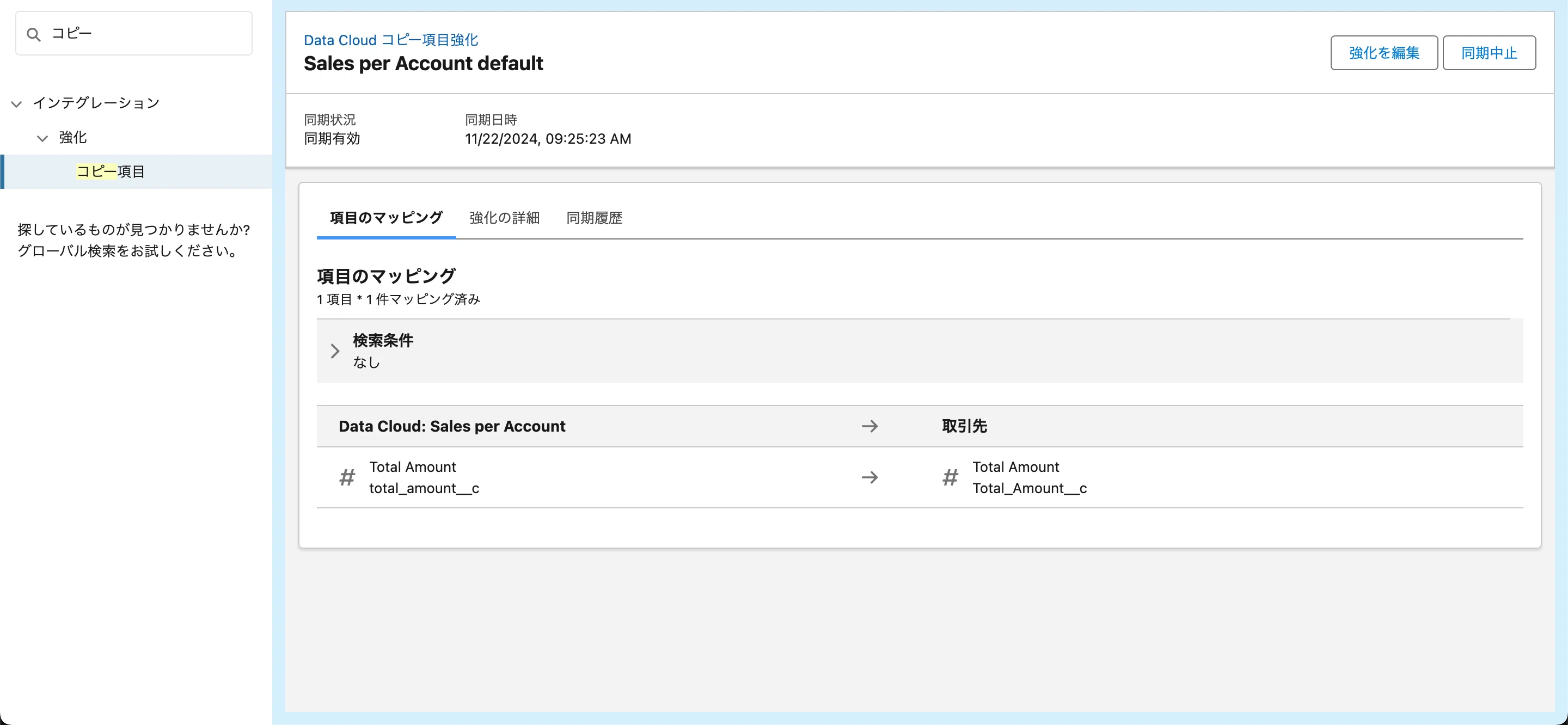1568x725 pixels.
Task: Switch to the 強化の詳細 tab
Action: [x=504, y=218]
